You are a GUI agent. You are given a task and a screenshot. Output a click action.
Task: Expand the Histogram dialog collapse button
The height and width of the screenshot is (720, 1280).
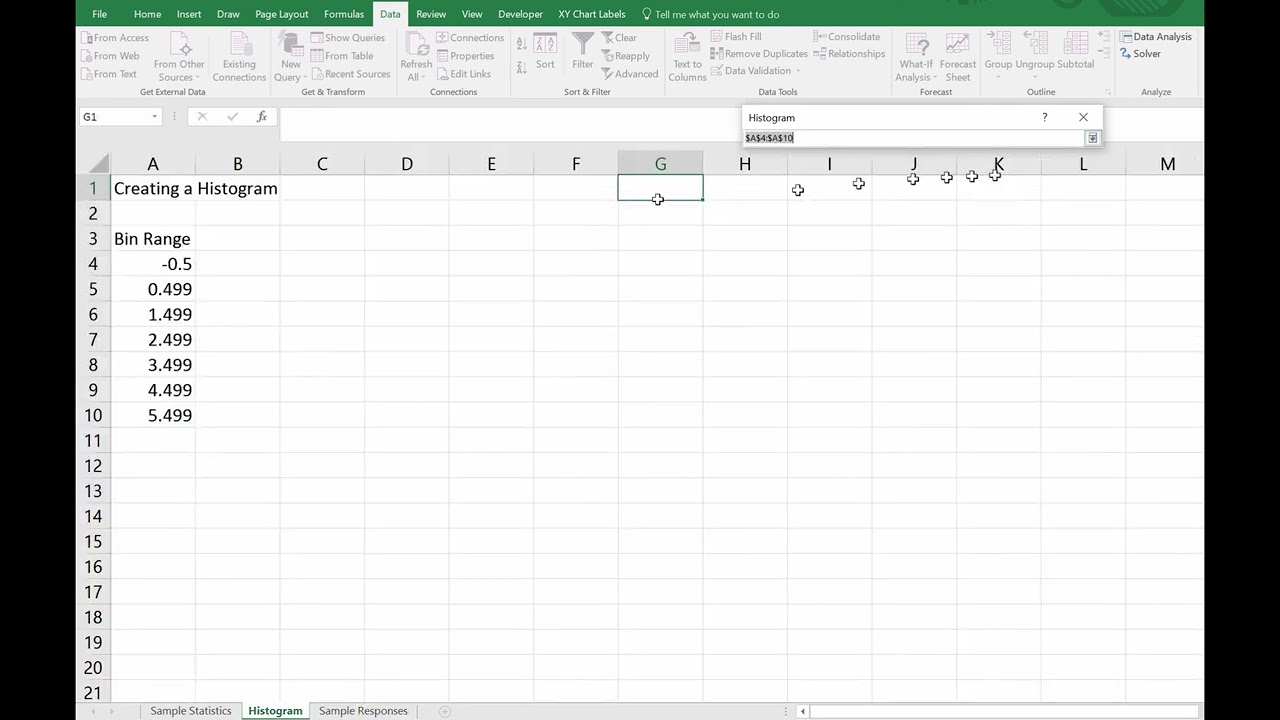(x=1092, y=138)
